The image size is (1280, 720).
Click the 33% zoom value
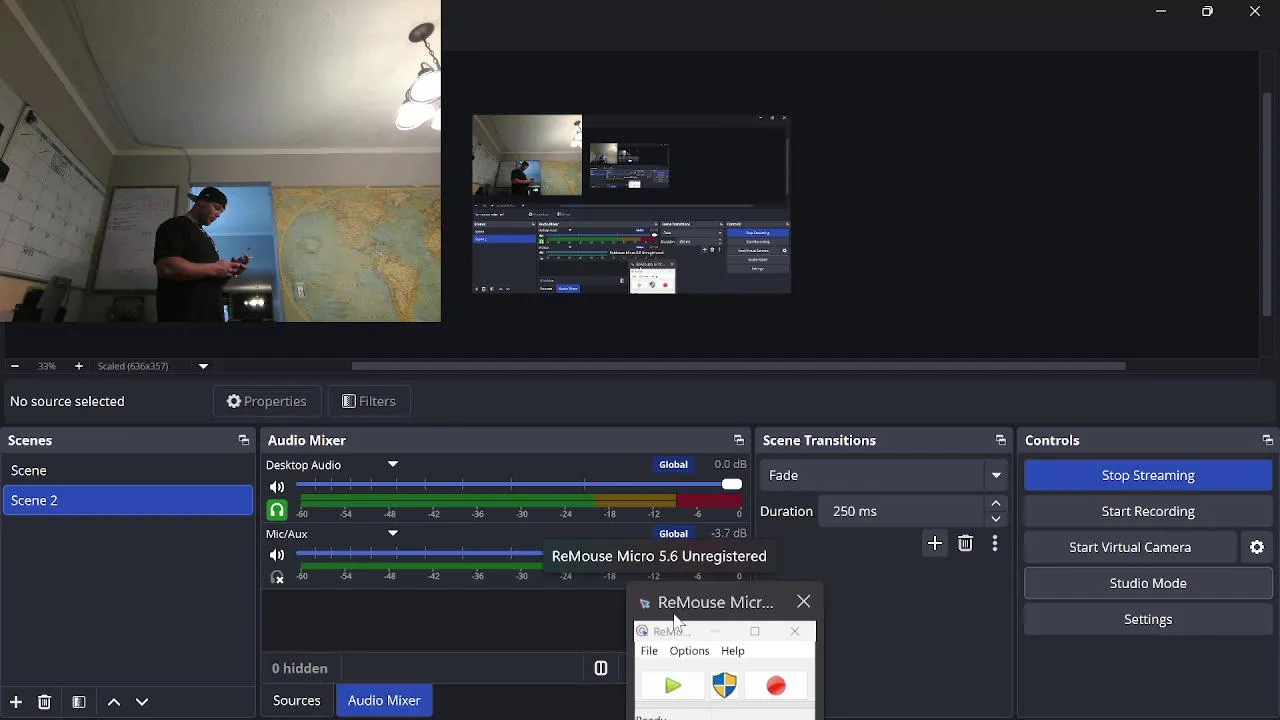(47, 366)
